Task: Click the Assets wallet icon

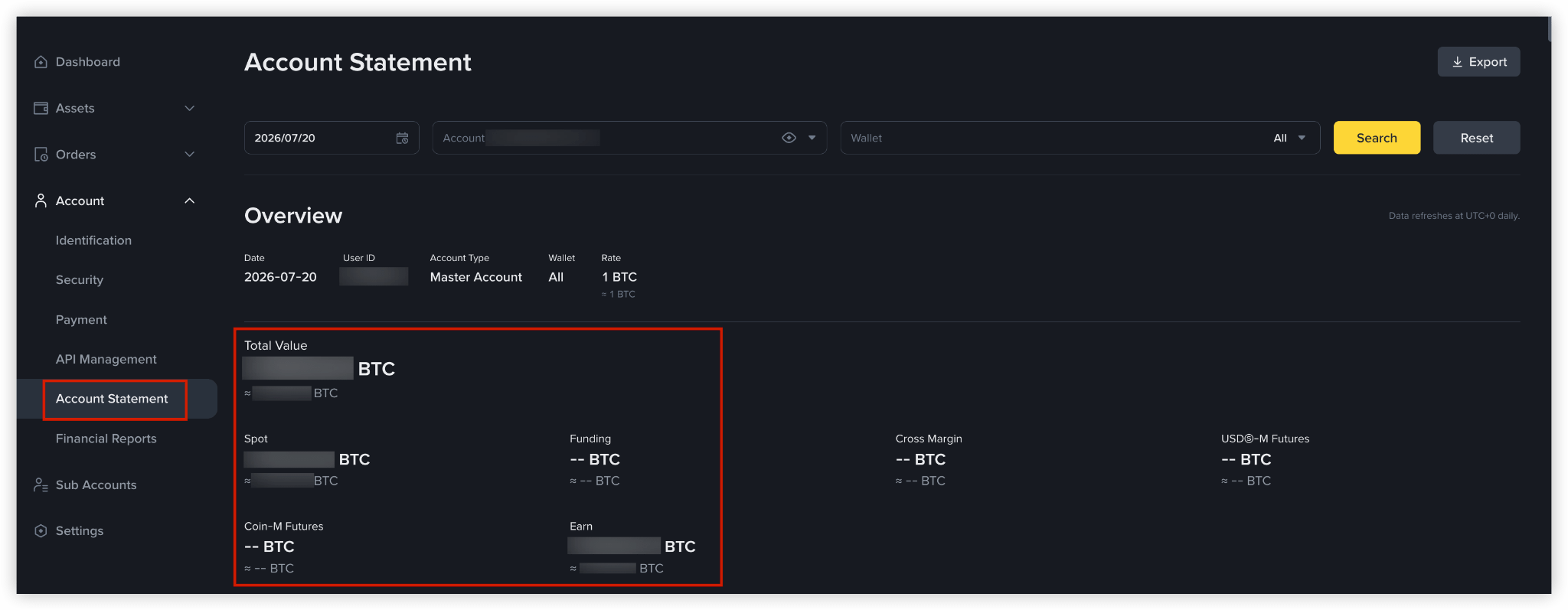Action: coord(41,109)
